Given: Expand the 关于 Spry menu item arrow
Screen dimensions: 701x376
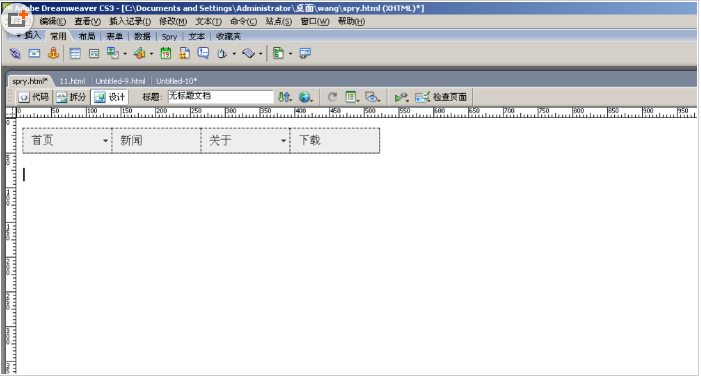Looking at the screenshot, I should 283,141.
